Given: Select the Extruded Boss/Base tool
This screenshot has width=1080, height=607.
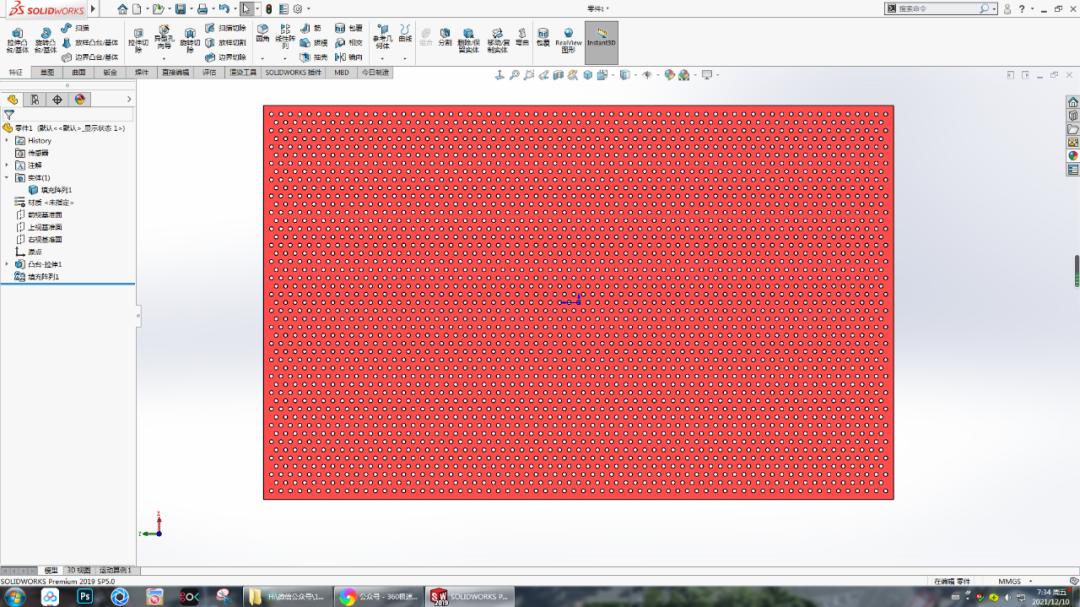Looking at the screenshot, I should pos(17,38).
